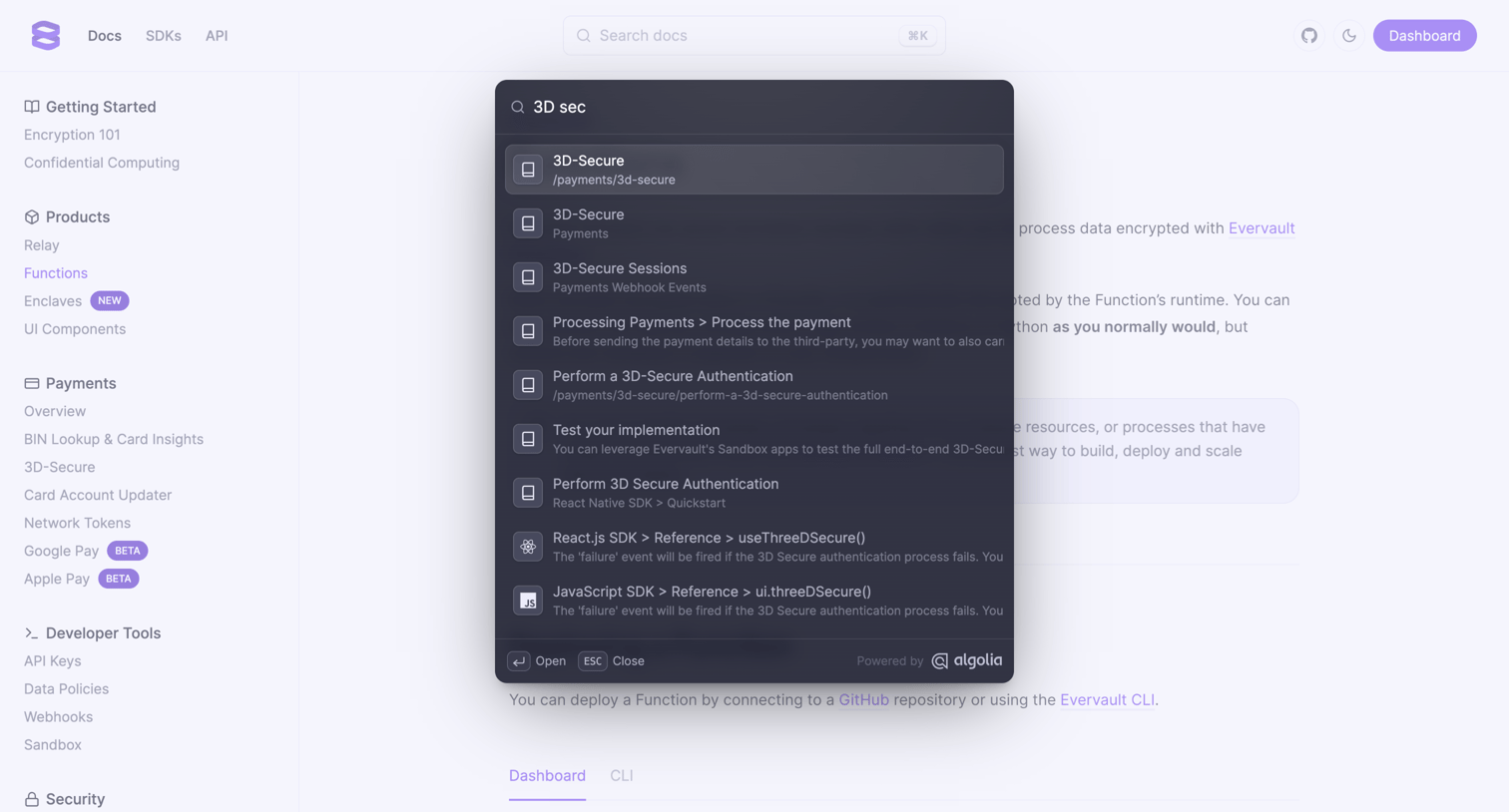This screenshot has width=1509, height=812.
Task: Open 3D-Secure in sidebar
Action: (60, 467)
